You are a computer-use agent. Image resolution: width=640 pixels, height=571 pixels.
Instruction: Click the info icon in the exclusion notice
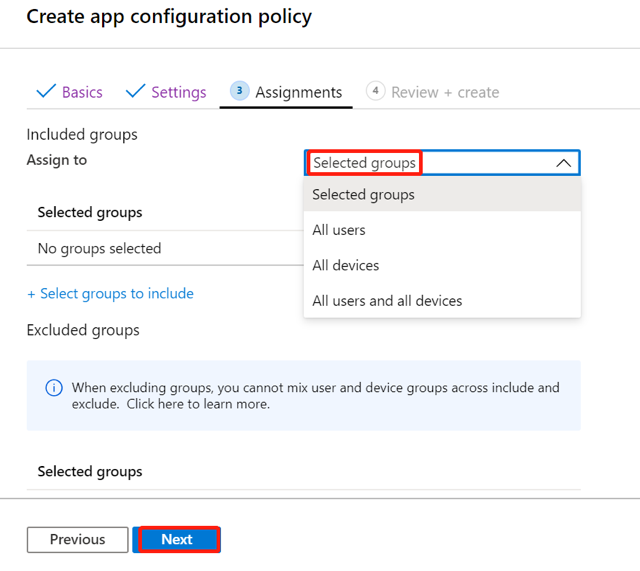pos(54,387)
